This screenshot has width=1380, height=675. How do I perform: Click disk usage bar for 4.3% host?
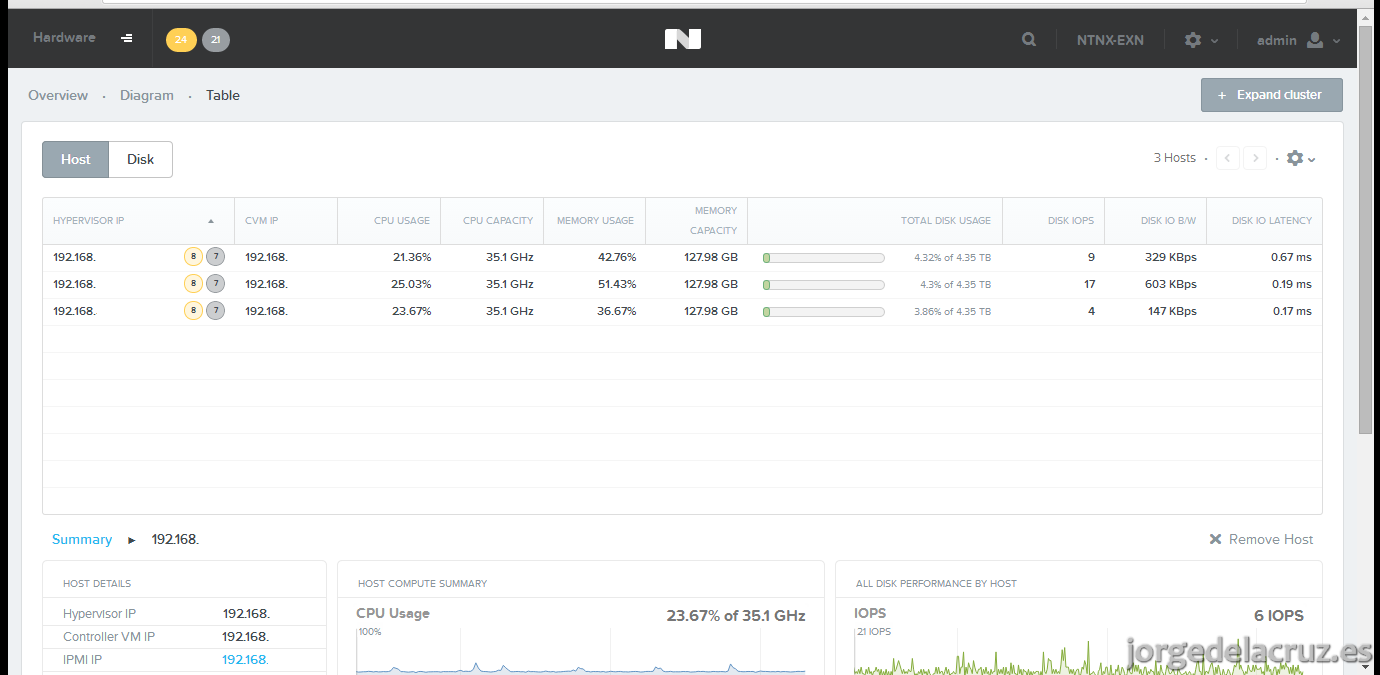coord(824,285)
